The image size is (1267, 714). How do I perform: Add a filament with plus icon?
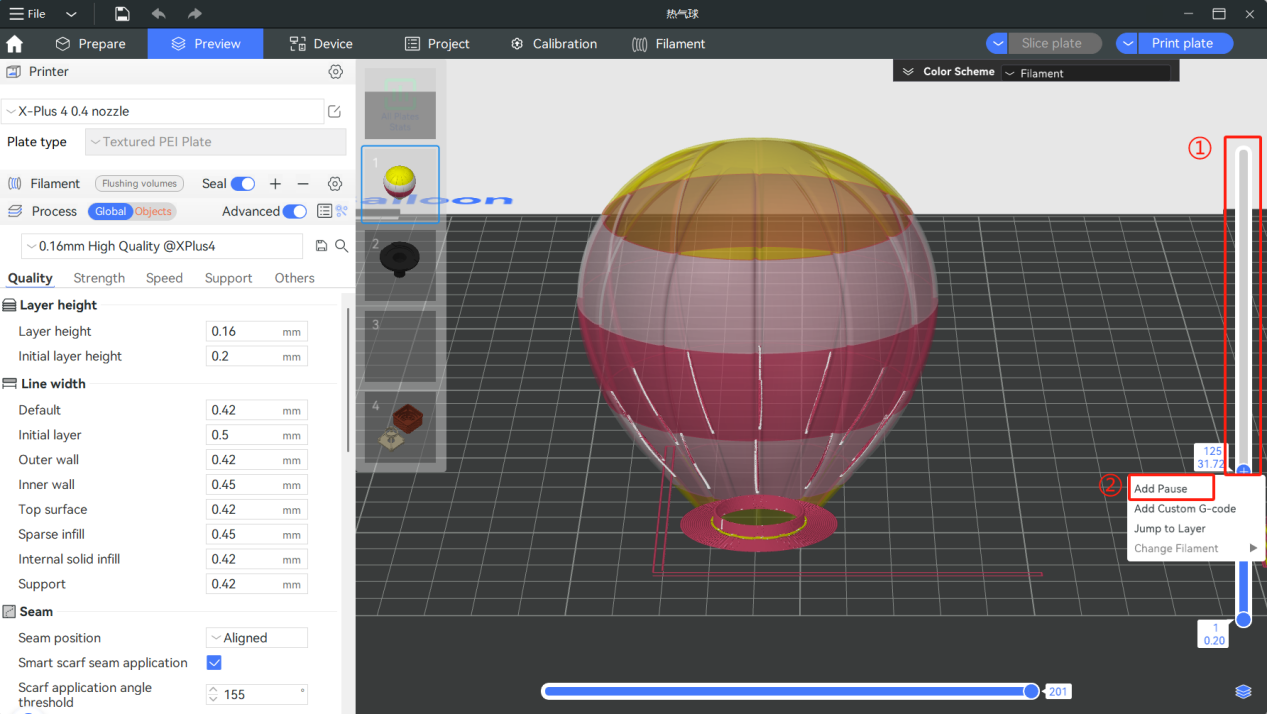[x=275, y=184]
